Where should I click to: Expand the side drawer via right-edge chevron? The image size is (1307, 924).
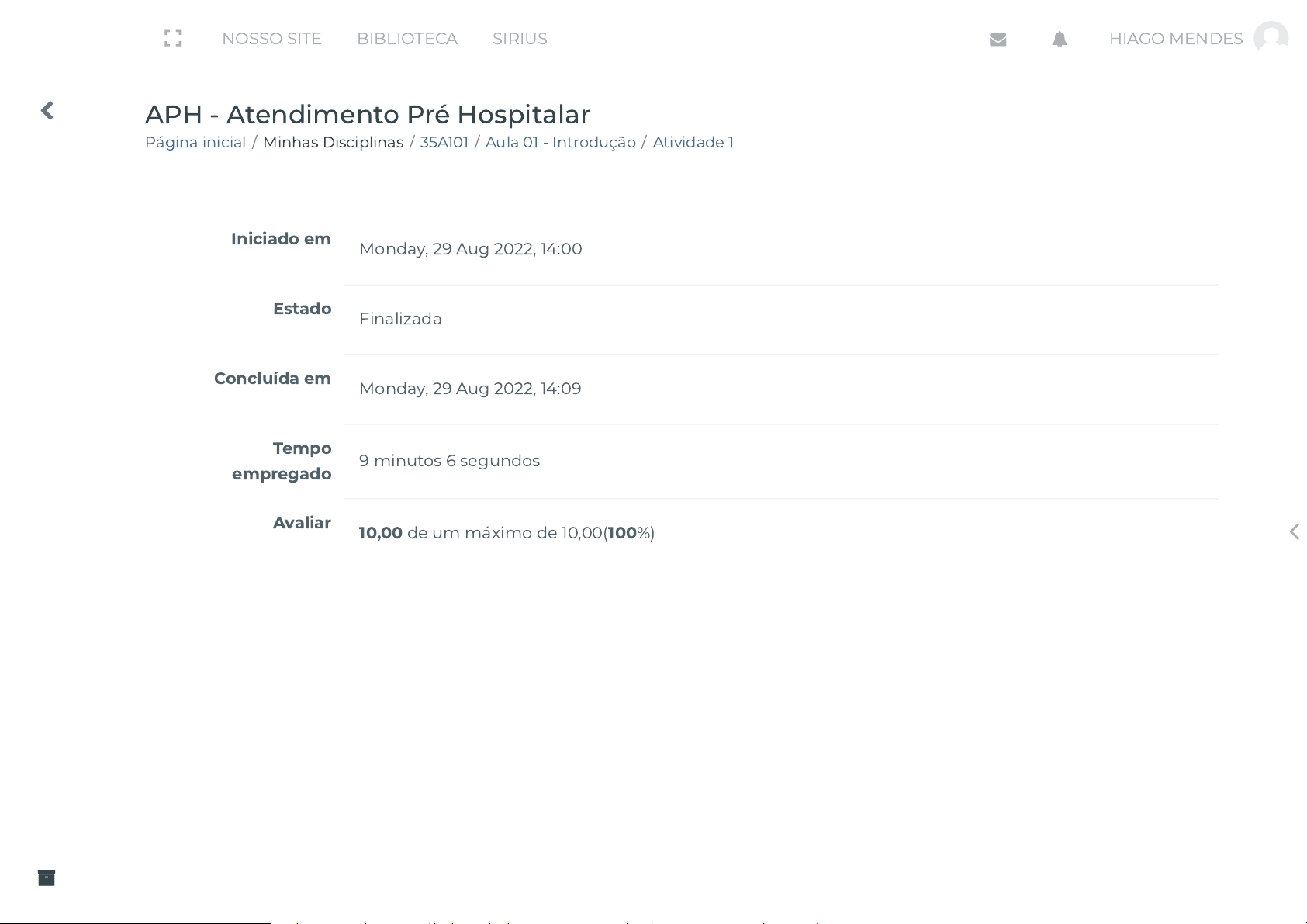tap(1294, 531)
